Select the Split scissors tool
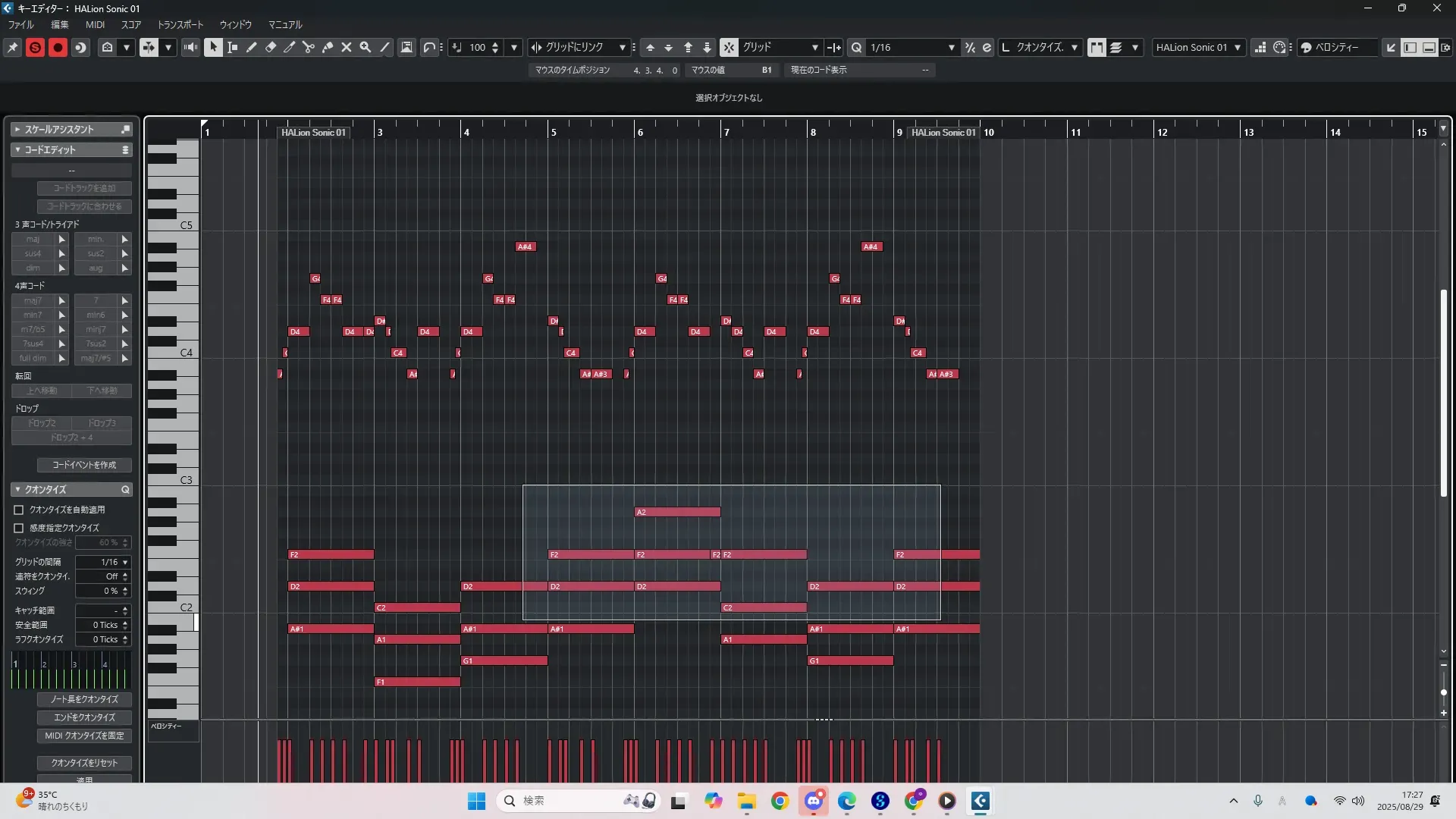This screenshot has width=1456, height=819. [309, 47]
